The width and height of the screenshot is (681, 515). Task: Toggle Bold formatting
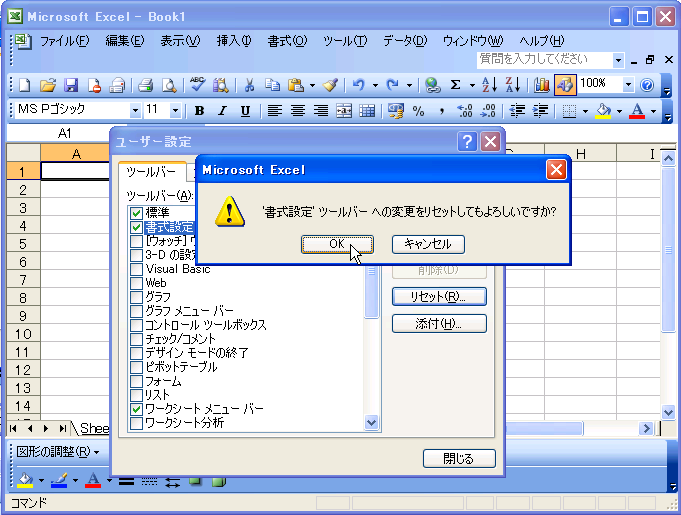[x=199, y=111]
